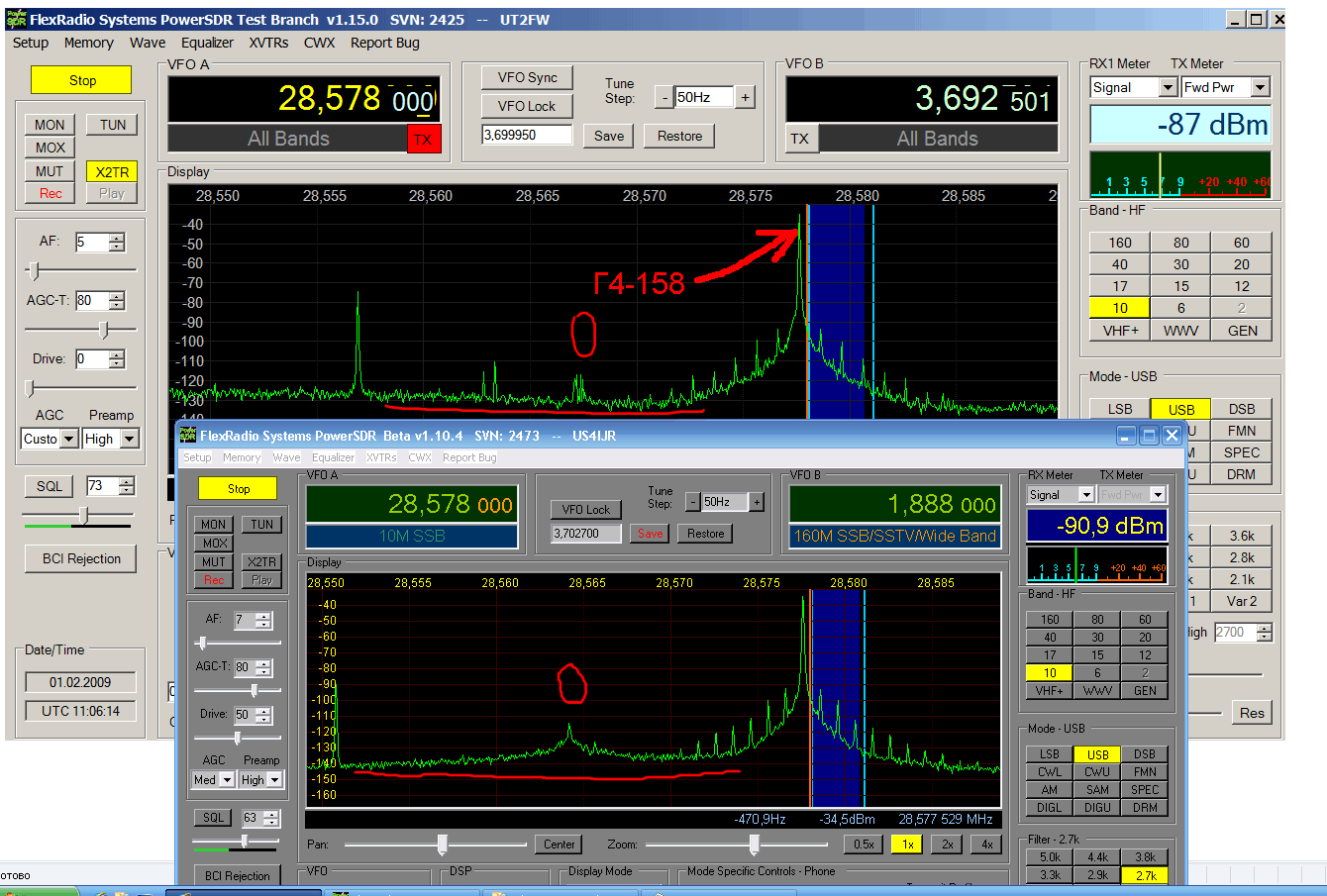Click the VFO Sync button
The width and height of the screenshot is (1327, 896).
click(x=527, y=77)
